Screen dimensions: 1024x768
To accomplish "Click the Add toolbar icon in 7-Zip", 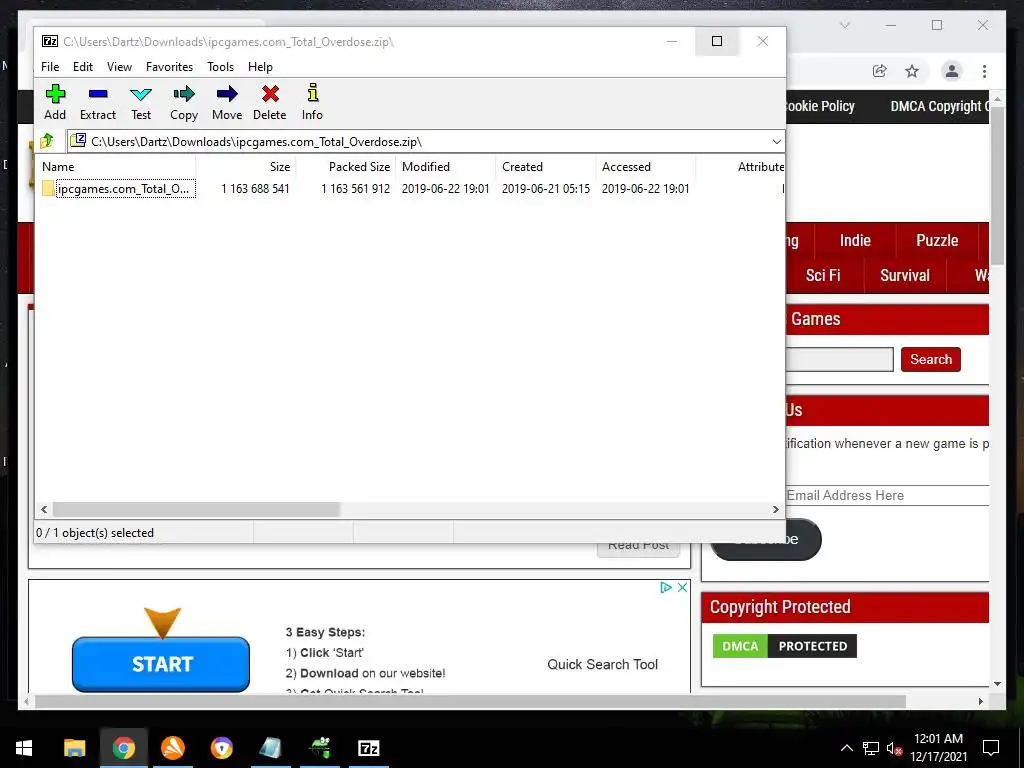I will click(55, 94).
